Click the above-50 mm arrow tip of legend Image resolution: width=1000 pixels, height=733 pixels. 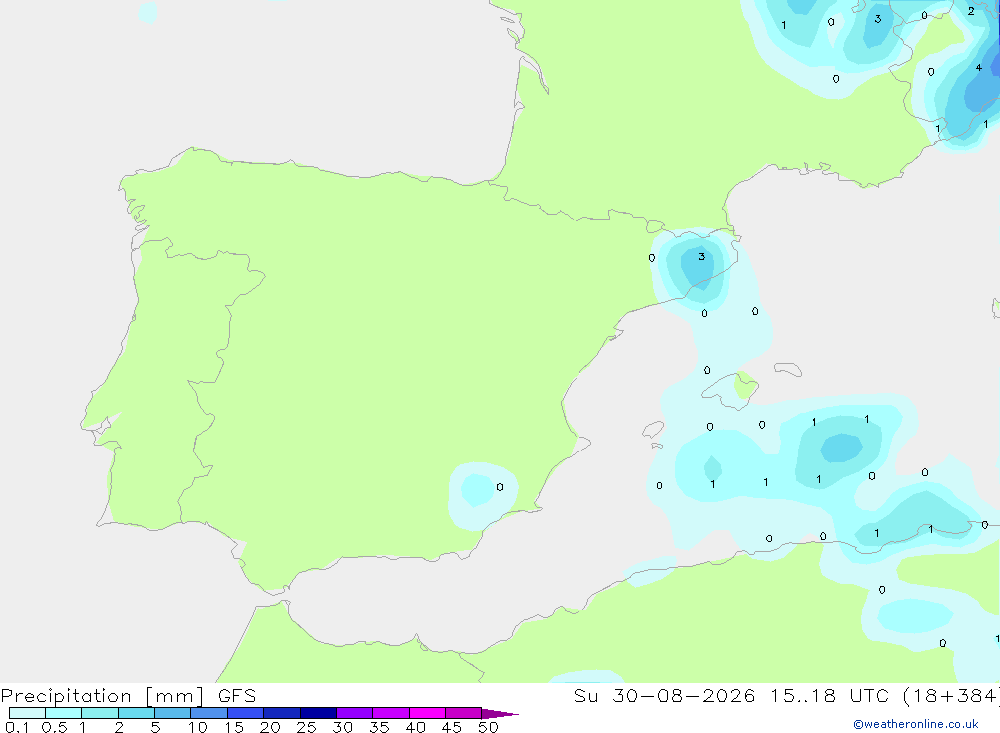tap(500, 713)
